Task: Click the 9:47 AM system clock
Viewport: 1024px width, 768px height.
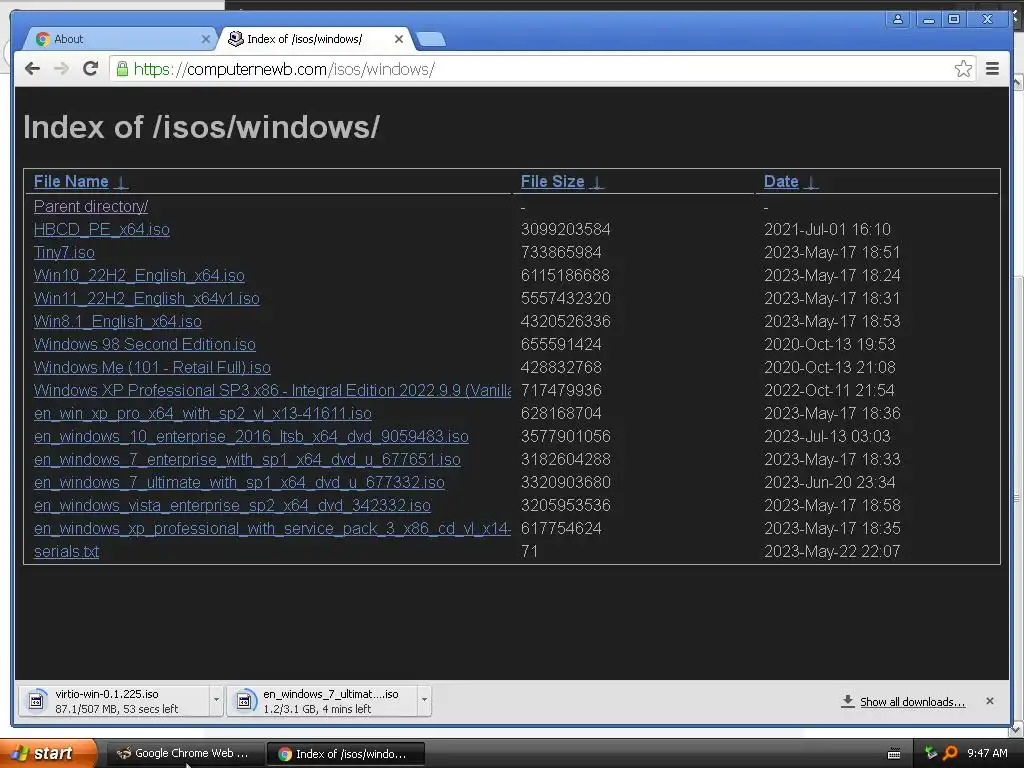Action: pyautogui.click(x=987, y=754)
